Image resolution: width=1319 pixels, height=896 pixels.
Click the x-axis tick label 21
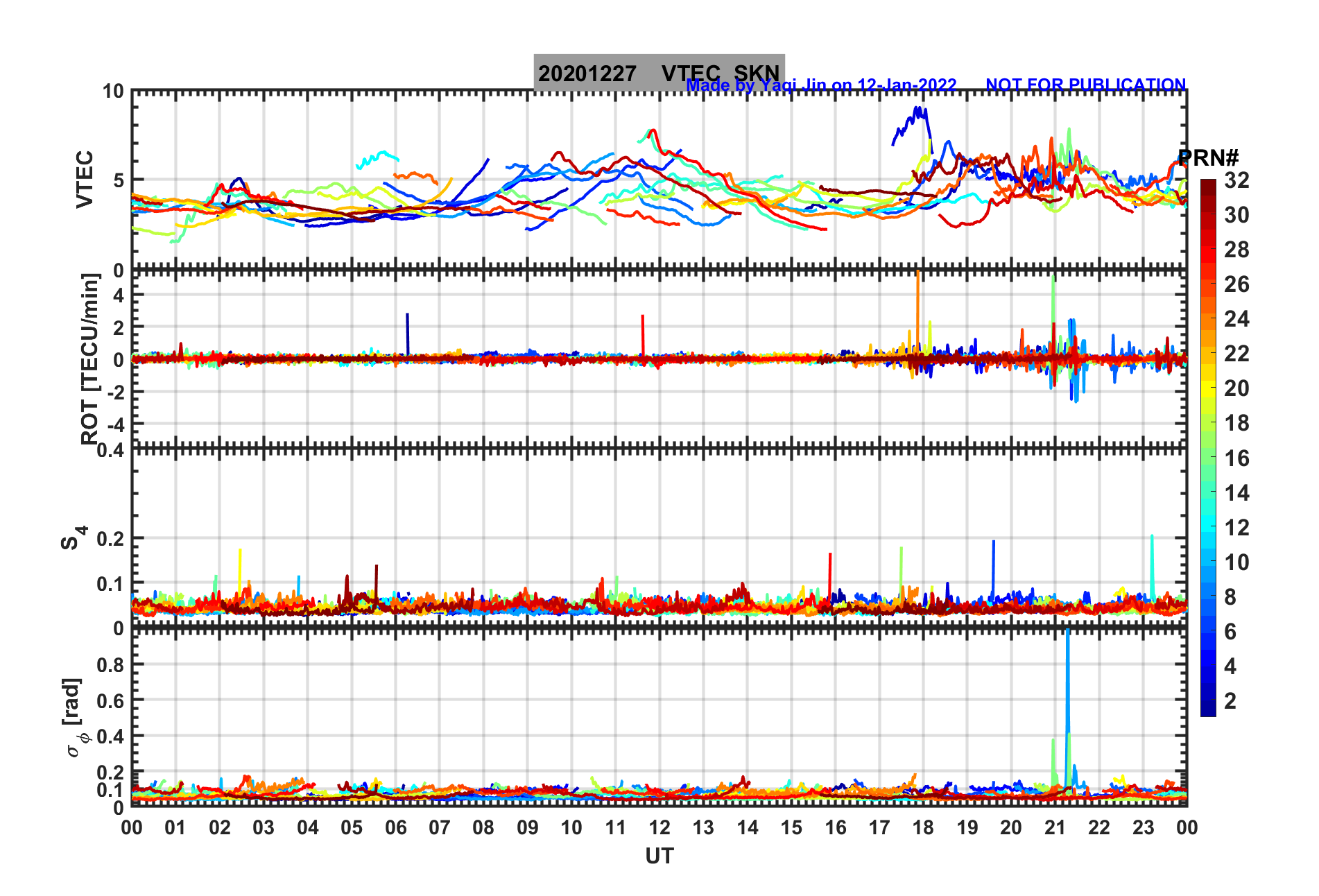[x=1055, y=827]
